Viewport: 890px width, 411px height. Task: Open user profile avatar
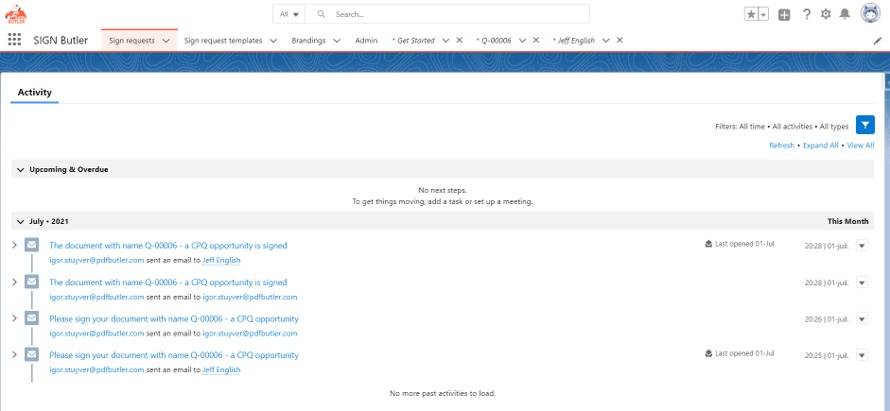(x=870, y=13)
